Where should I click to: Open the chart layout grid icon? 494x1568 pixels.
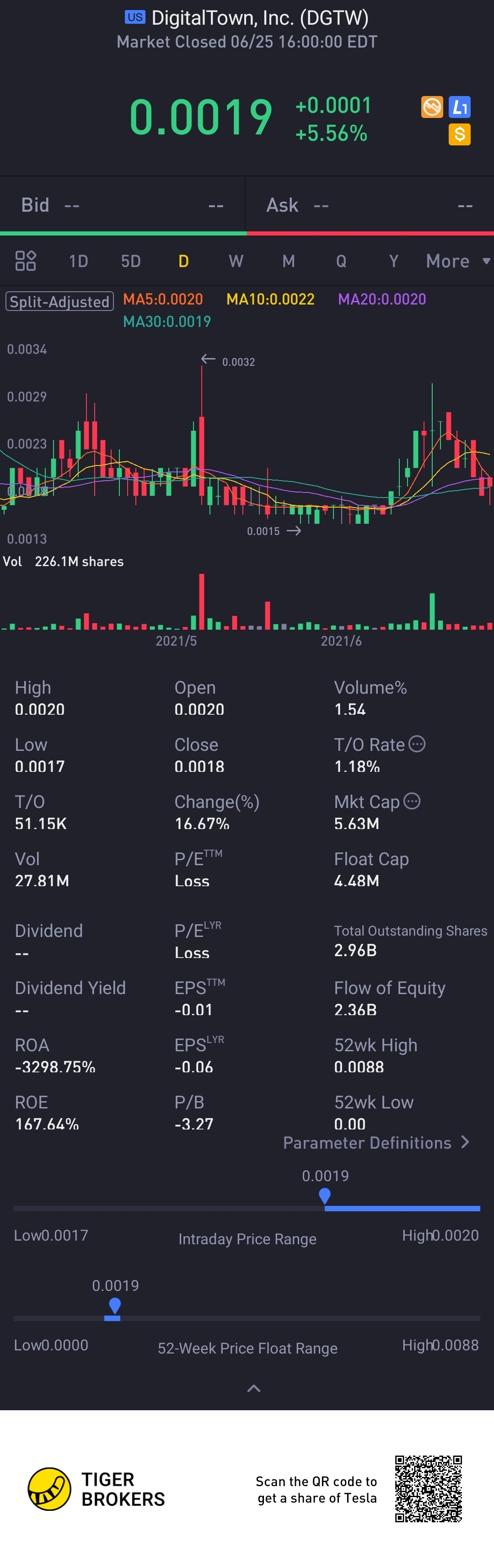coord(26,261)
